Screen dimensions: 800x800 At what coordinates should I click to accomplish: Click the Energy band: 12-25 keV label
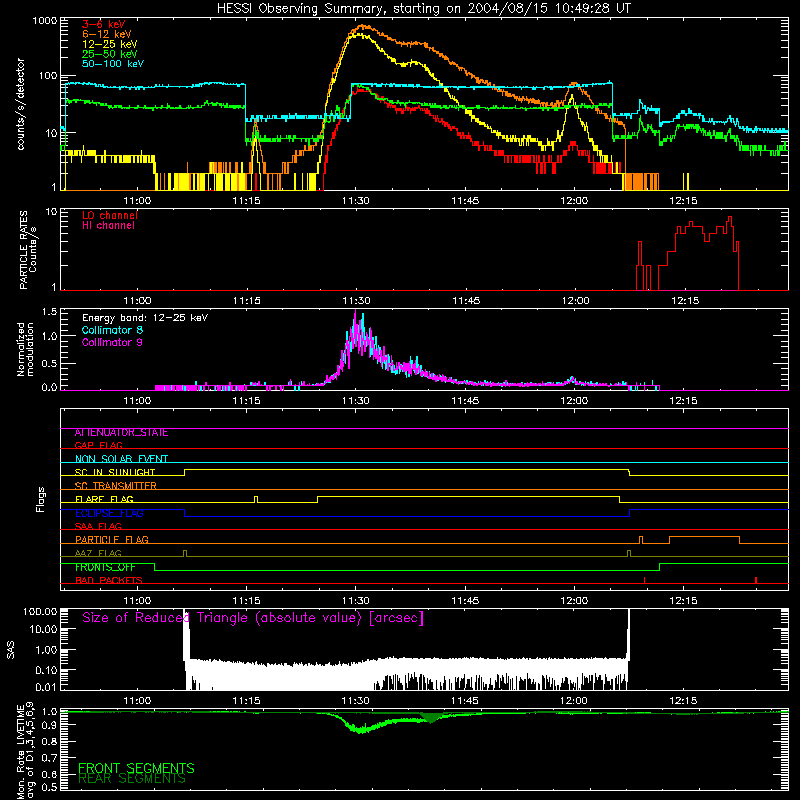pos(144,318)
